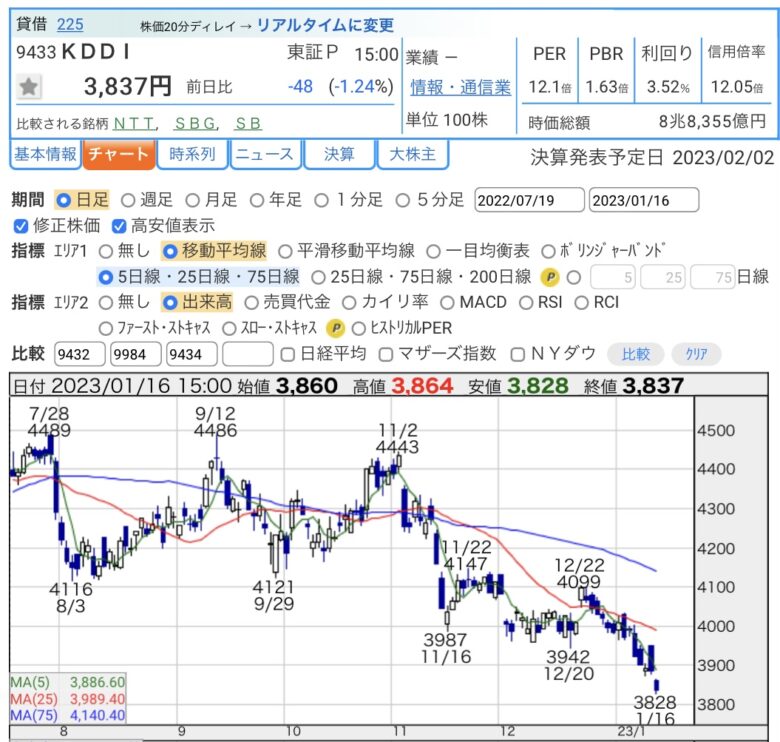Click the premium P icon beside custom moving average
This screenshot has width=780, height=742.
[x=550, y=277]
